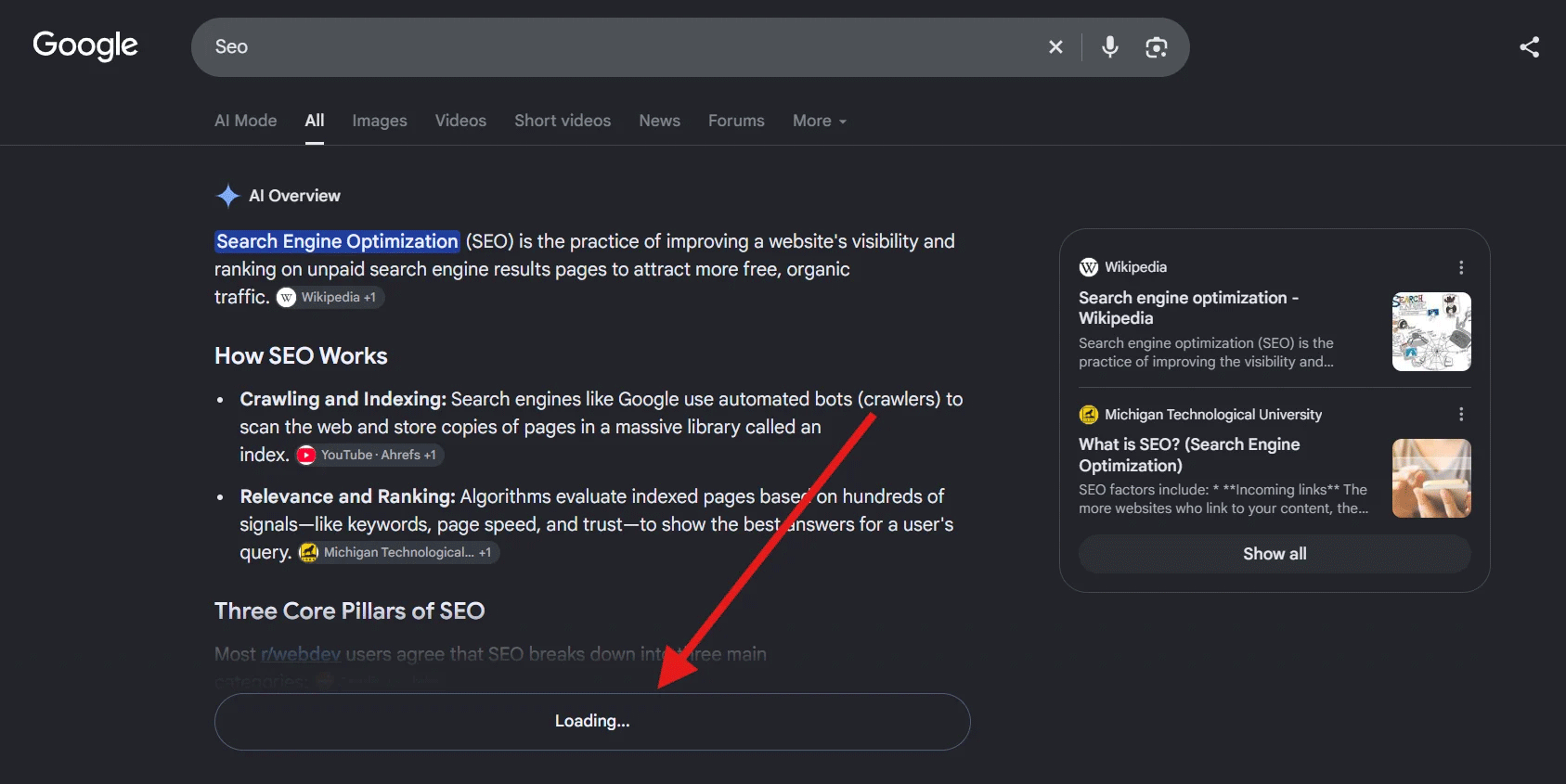1566x784 pixels.
Task: Click the AI Overview label text
Action: coord(294,196)
